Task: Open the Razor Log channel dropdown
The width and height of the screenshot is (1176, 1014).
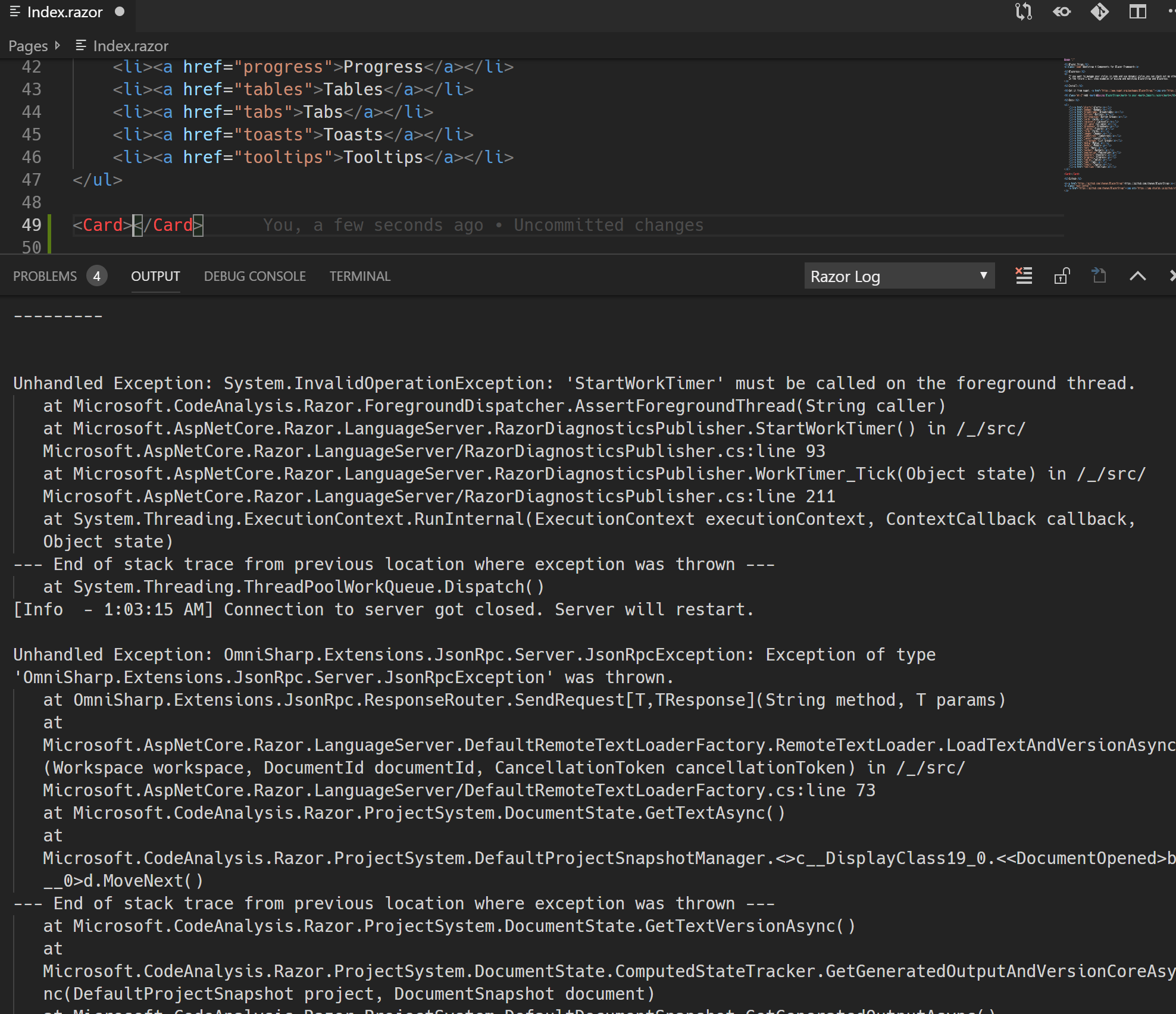Action: pos(899,276)
